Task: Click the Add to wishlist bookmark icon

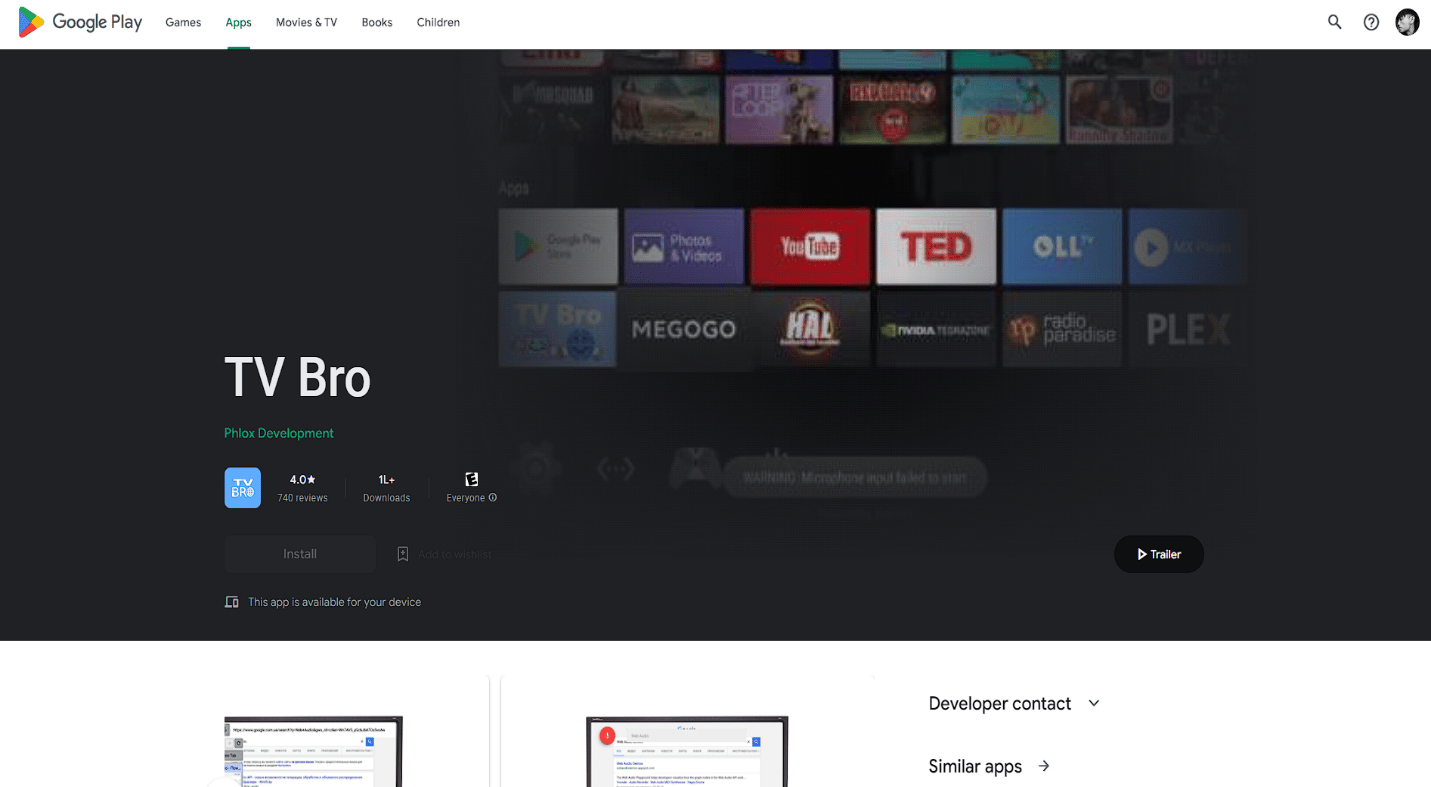Action: (x=403, y=554)
